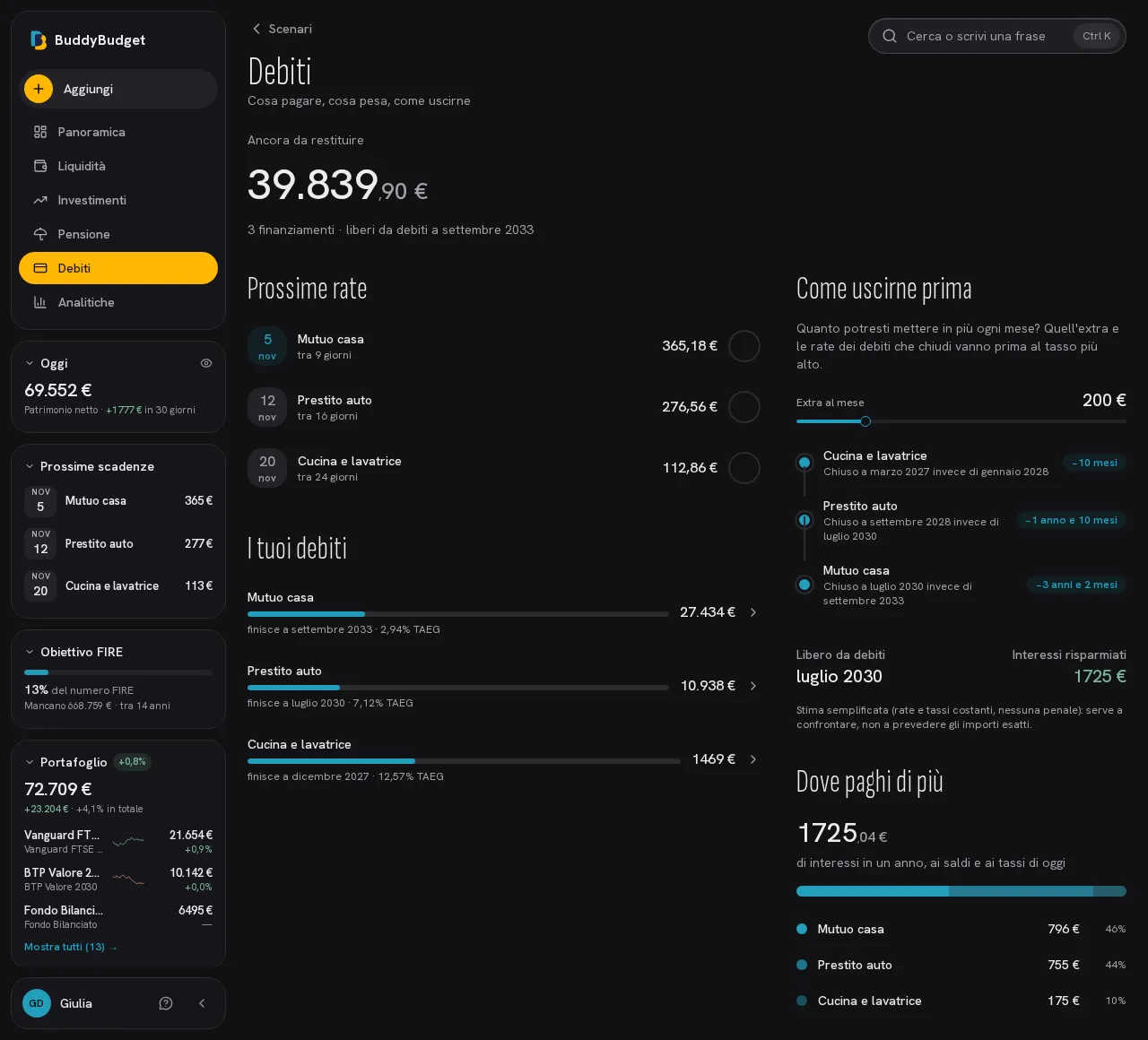Viewport: 1148px width, 1040px height.
Task: Click the Analitiche bar chart icon
Action: [x=40, y=302]
